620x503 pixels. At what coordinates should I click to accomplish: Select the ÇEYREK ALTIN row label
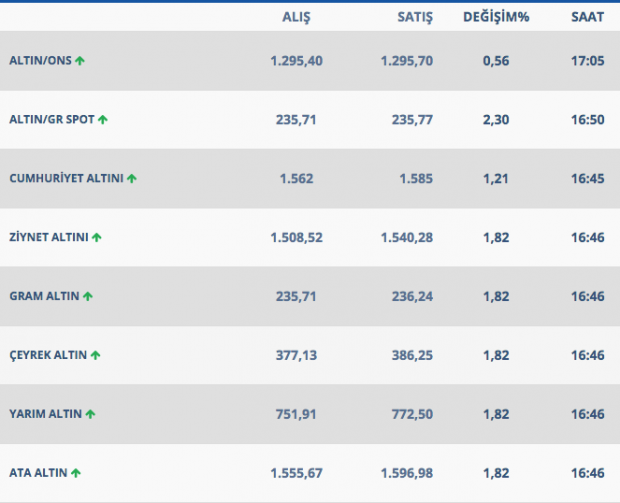(x=48, y=355)
